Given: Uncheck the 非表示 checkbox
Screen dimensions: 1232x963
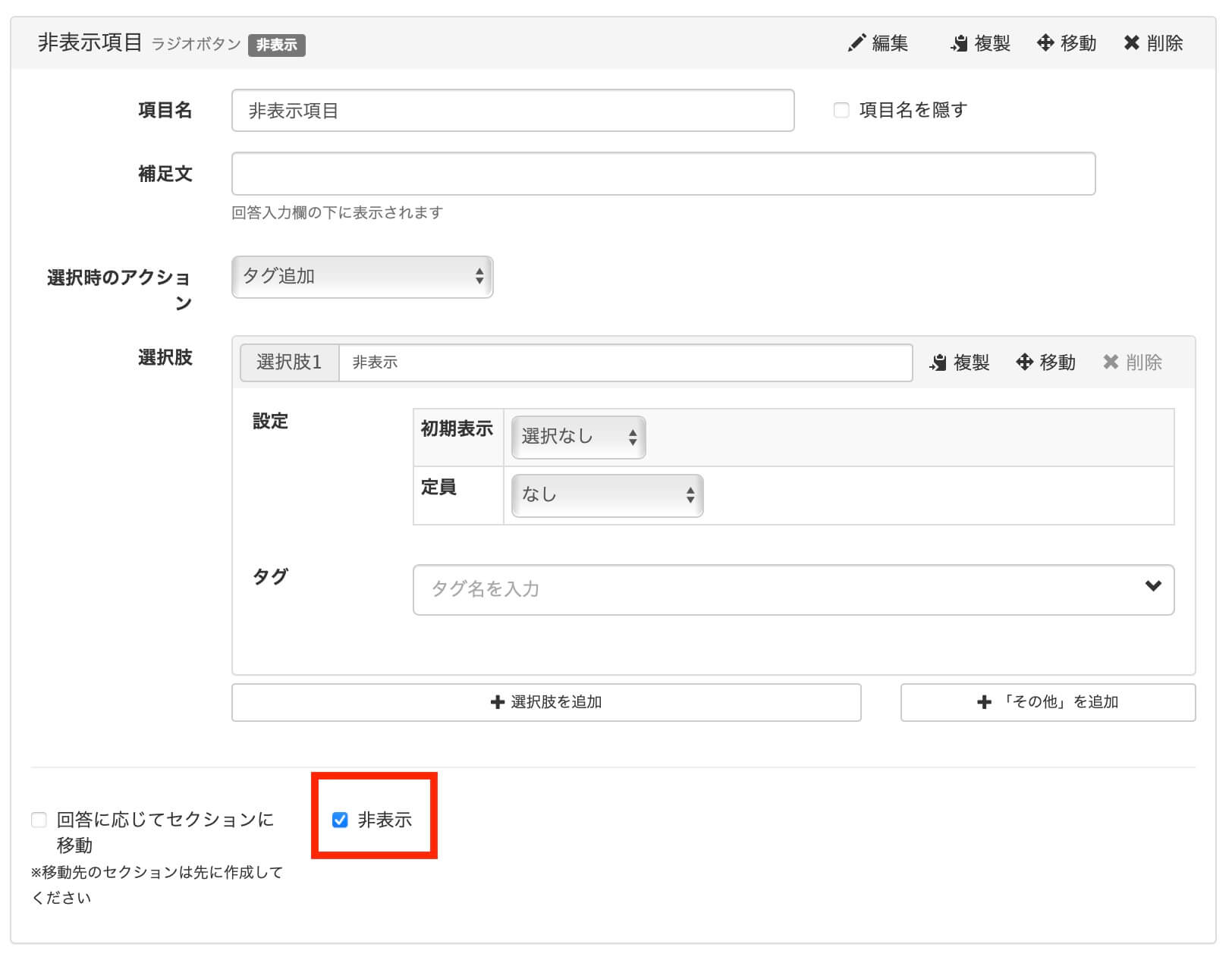Looking at the screenshot, I should pyautogui.click(x=340, y=820).
